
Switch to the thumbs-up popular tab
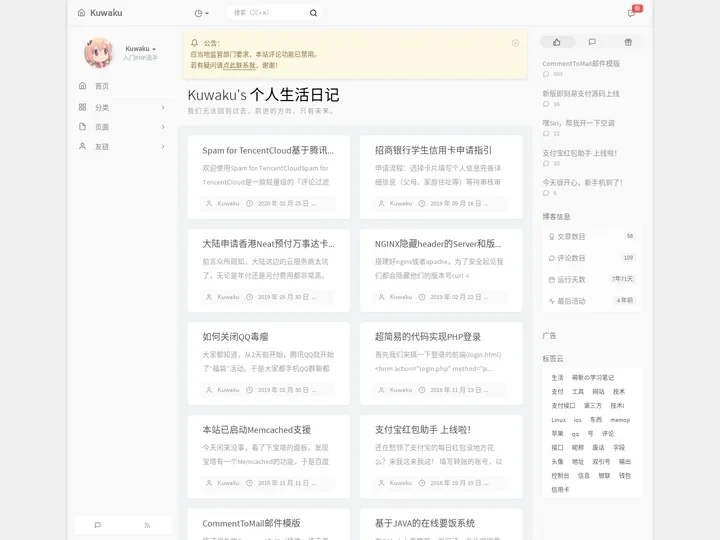click(557, 42)
